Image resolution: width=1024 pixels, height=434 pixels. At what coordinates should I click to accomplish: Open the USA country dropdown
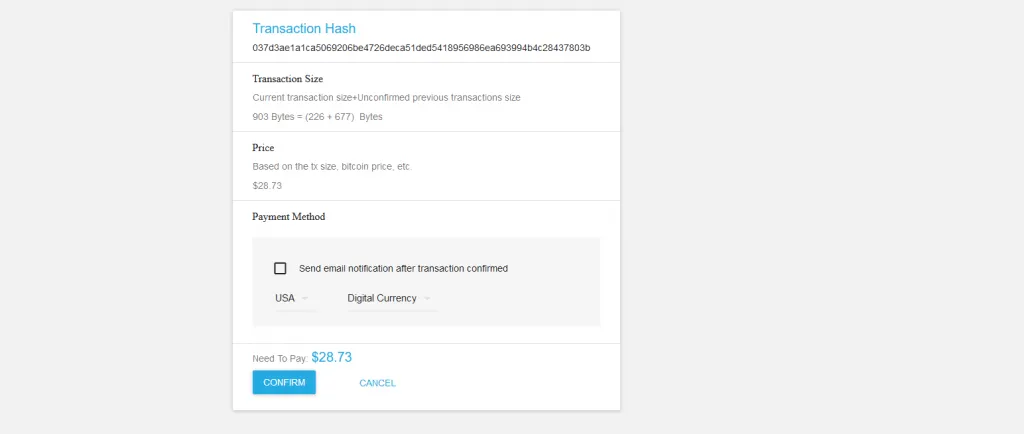285,298
